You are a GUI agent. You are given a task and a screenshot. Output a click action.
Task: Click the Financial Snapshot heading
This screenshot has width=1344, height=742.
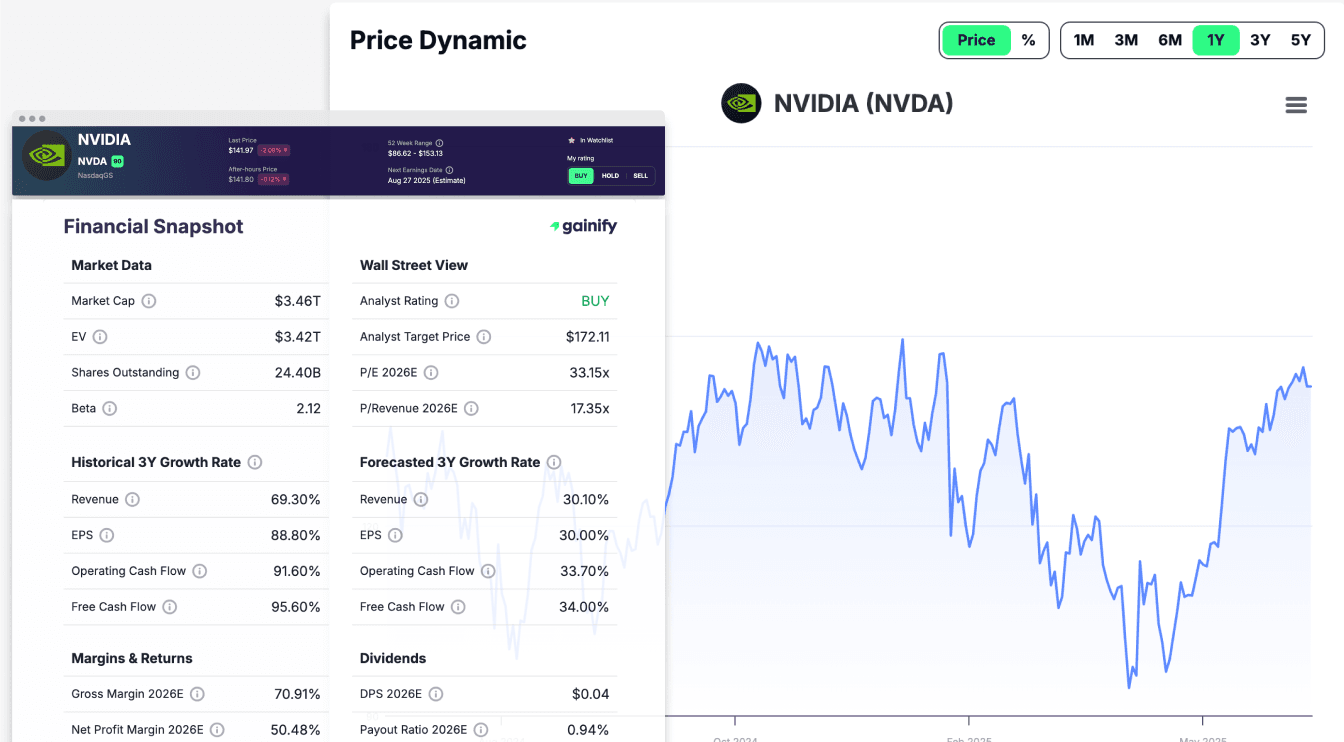(154, 227)
